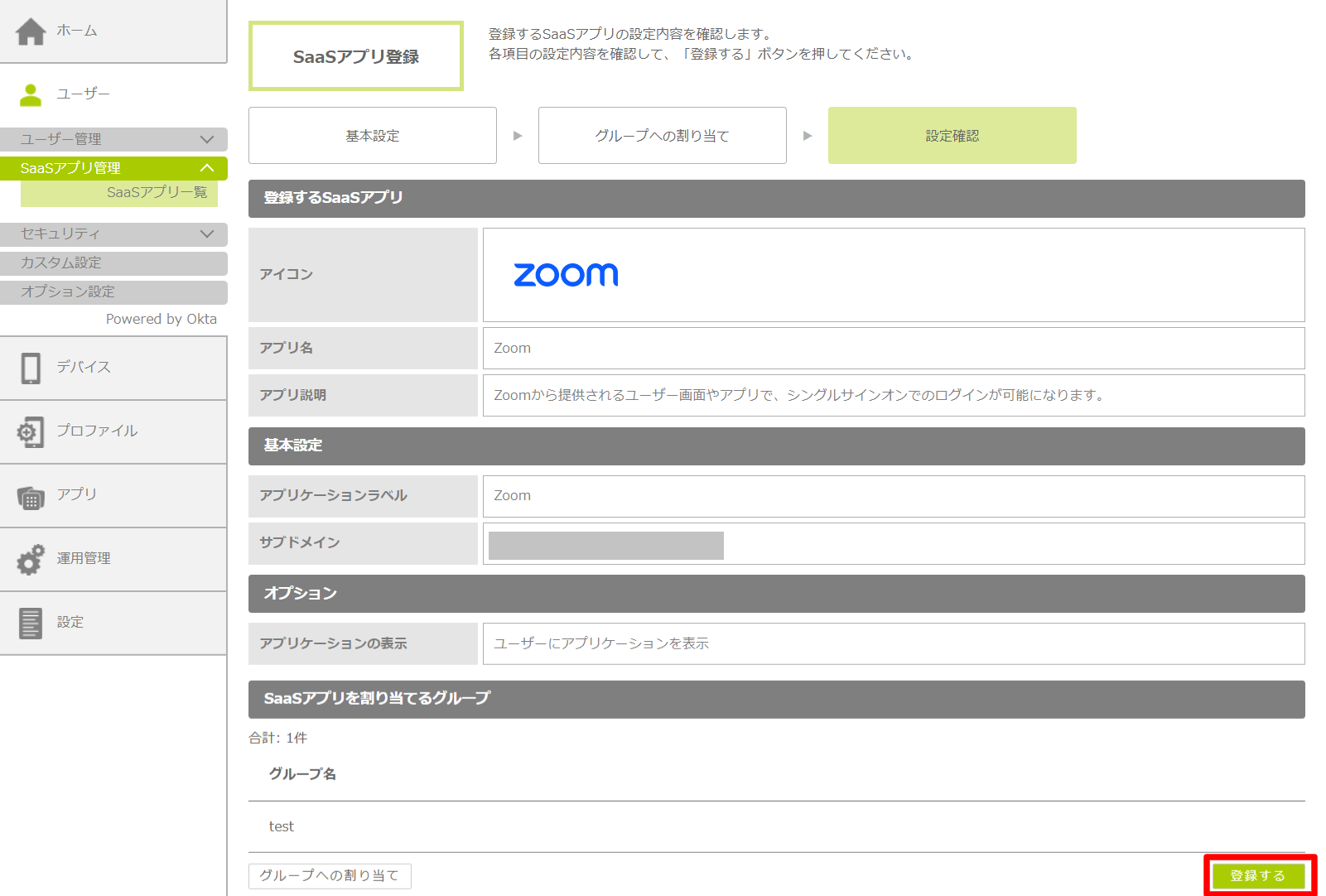Click the test group row

[777, 826]
